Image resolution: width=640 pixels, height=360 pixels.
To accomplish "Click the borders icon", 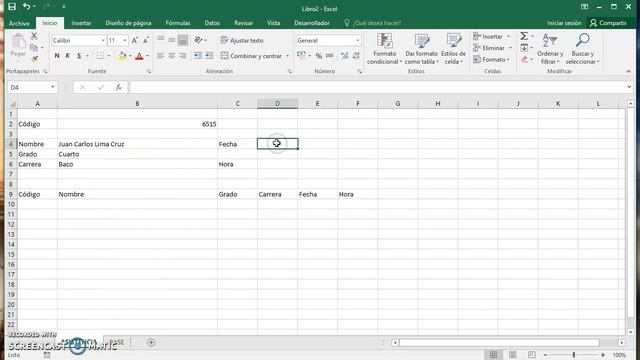I will click(100, 56).
